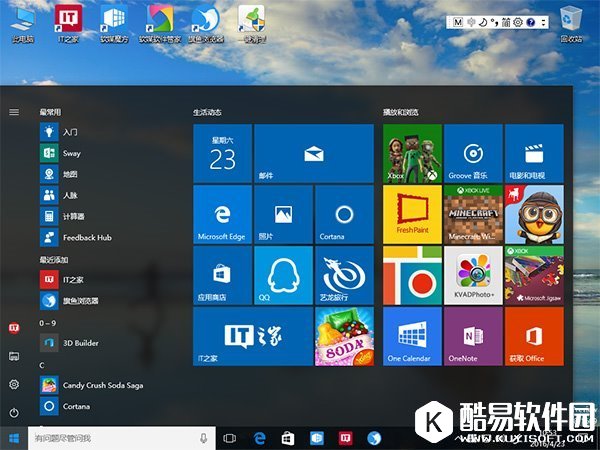Open the Cortana tile

tap(344, 214)
